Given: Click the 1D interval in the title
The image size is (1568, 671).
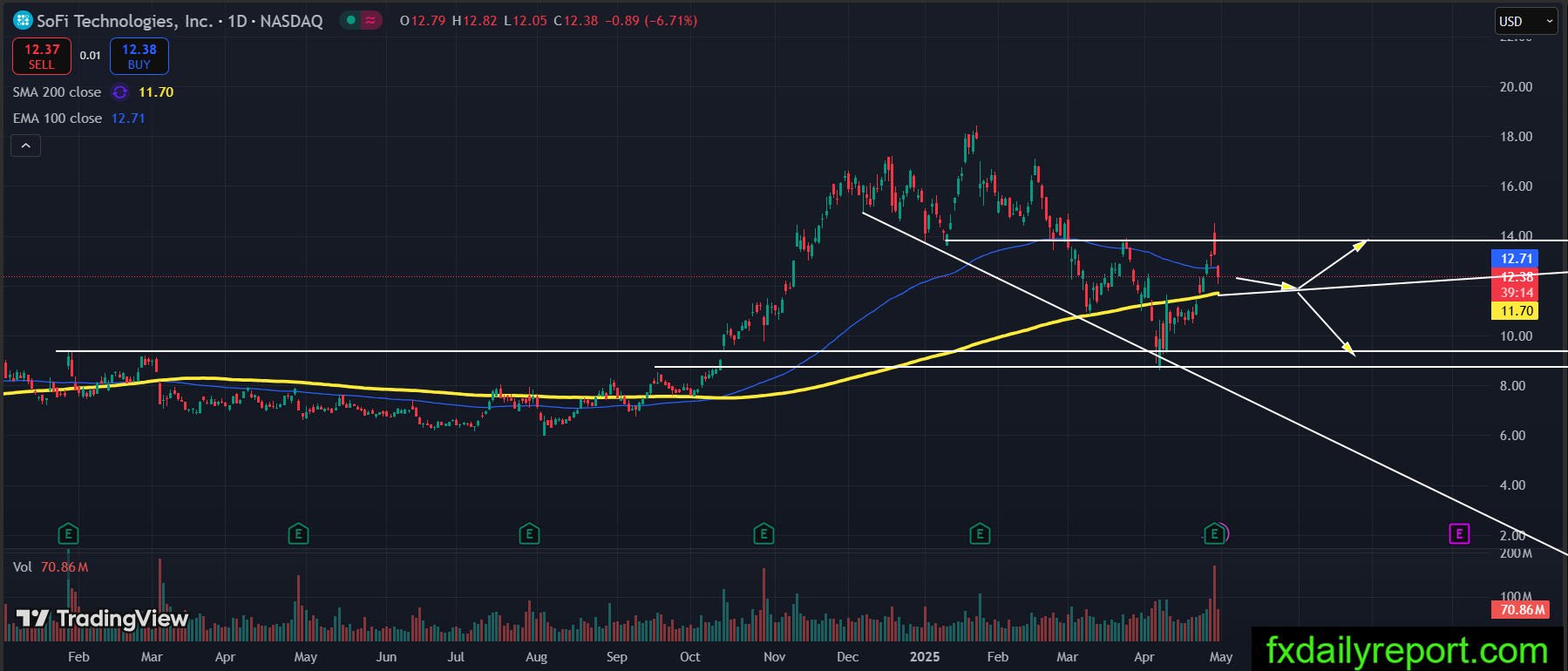Looking at the screenshot, I should coord(237,21).
